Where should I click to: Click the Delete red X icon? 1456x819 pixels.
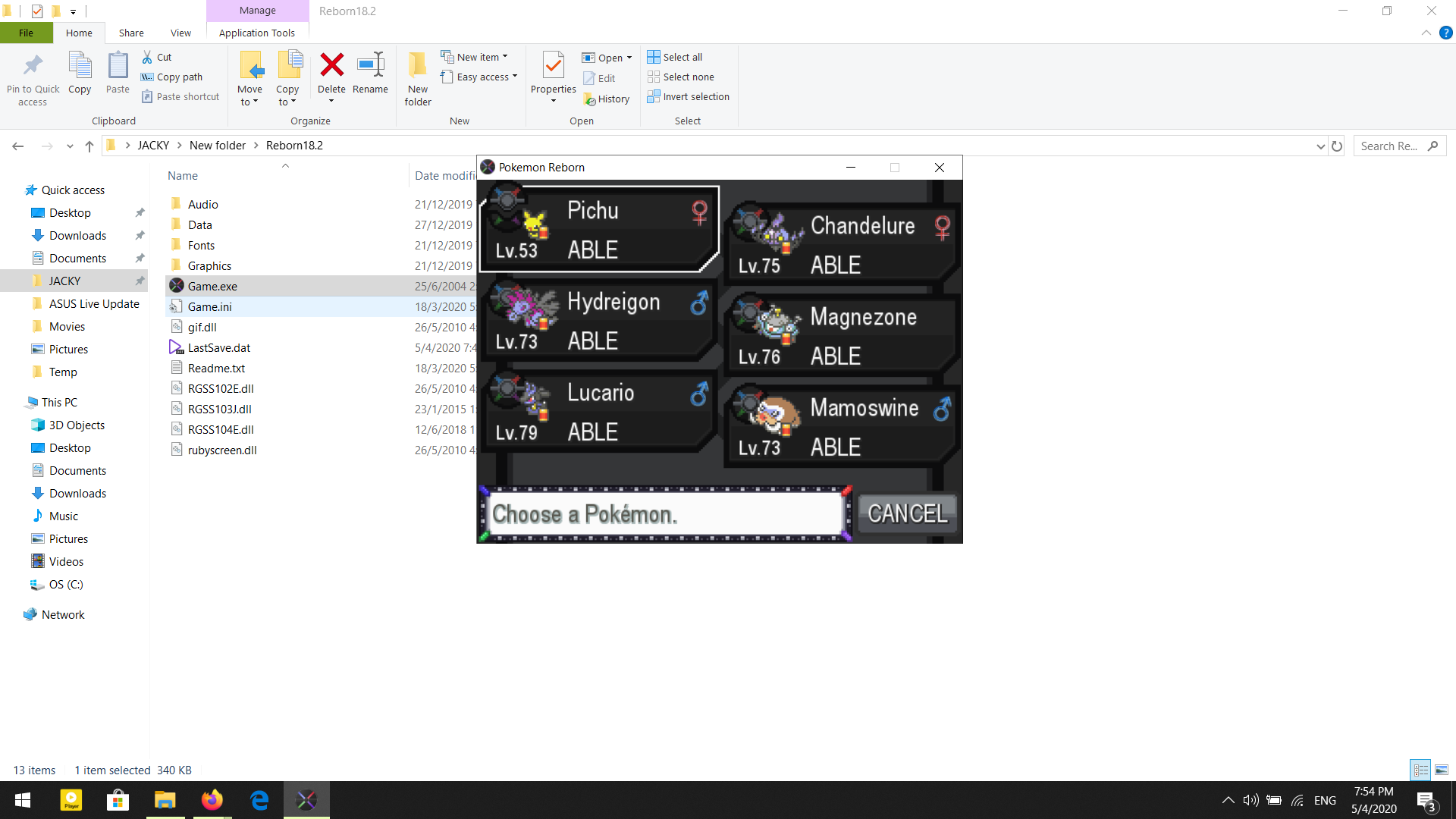(x=331, y=65)
